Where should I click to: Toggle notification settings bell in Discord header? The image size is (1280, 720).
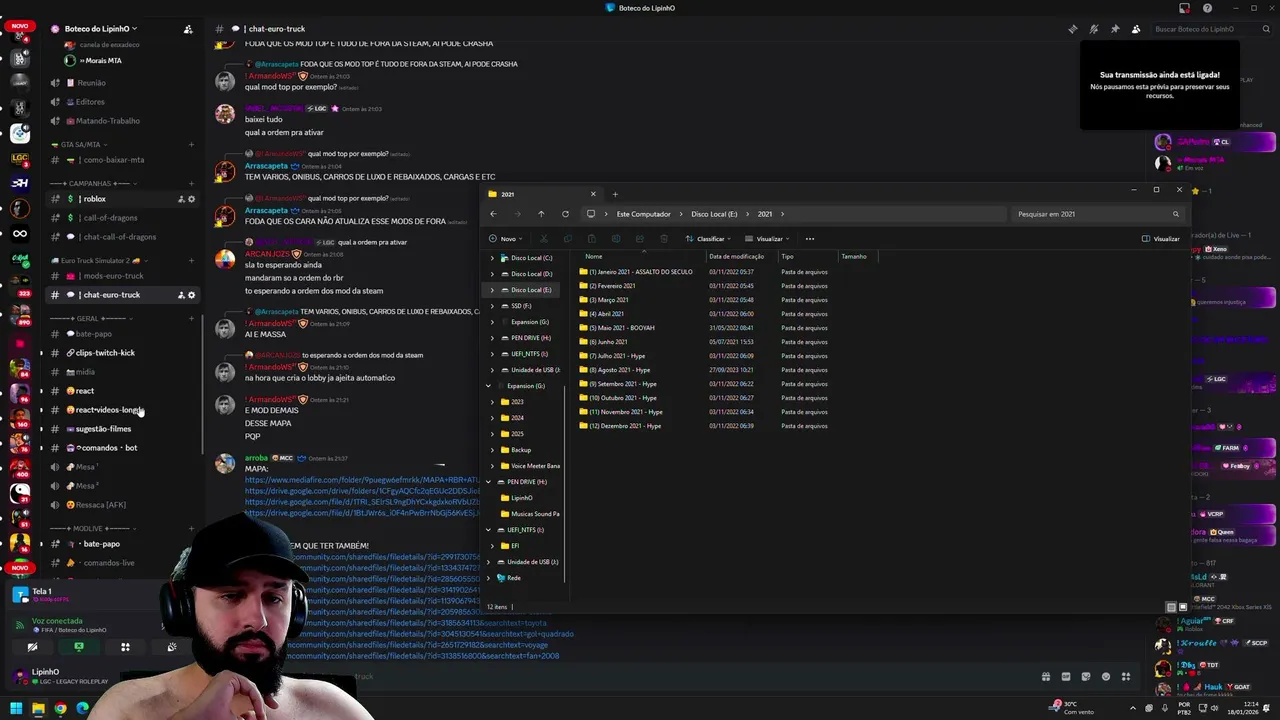[1094, 29]
